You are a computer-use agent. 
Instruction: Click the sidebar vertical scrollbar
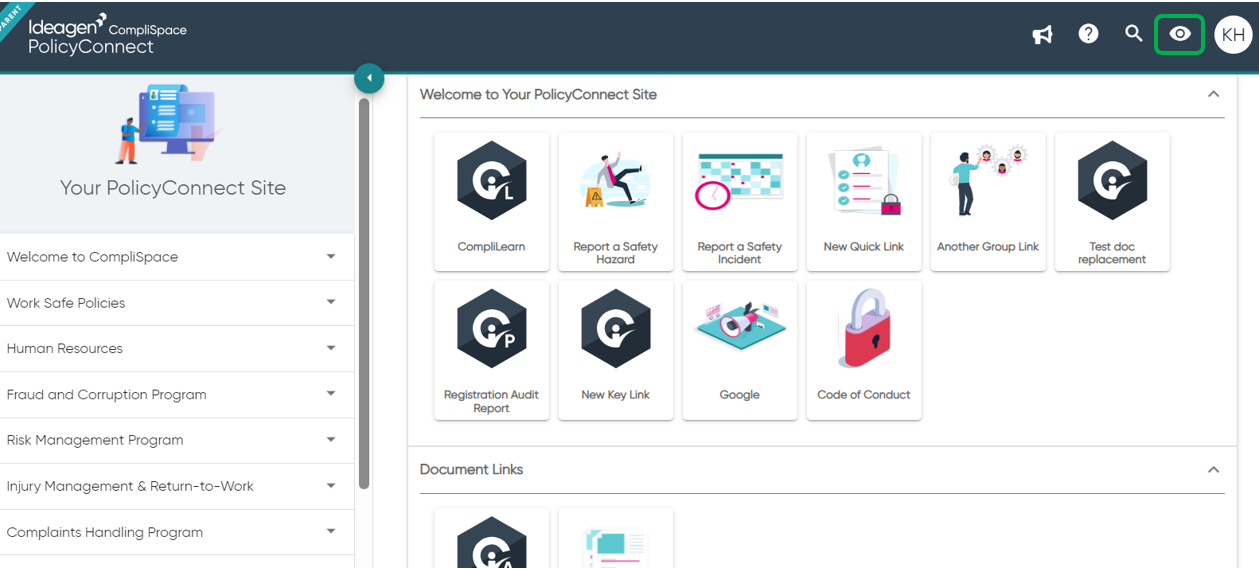pos(364,293)
